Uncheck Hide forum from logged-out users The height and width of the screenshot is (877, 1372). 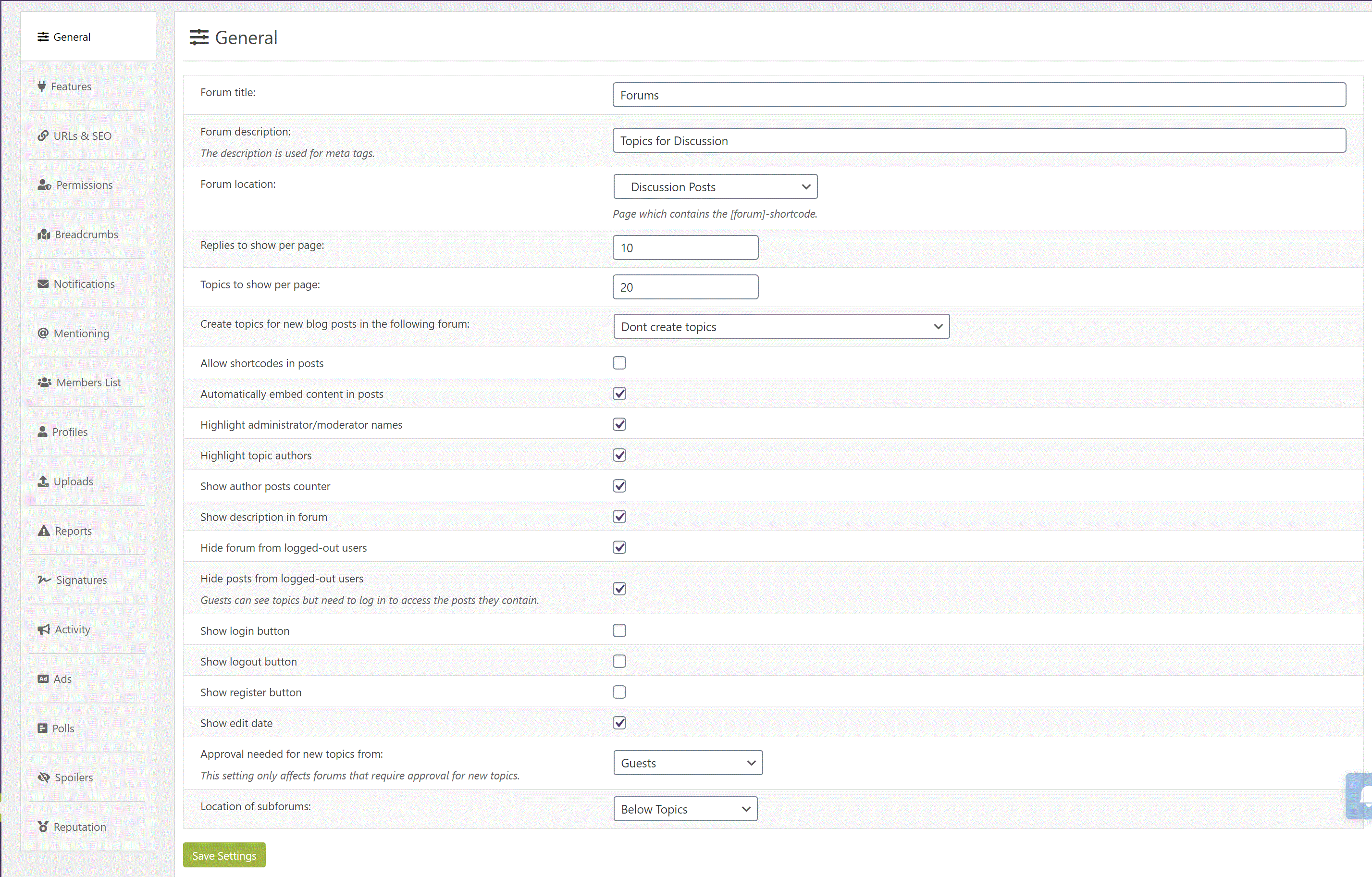(619, 548)
